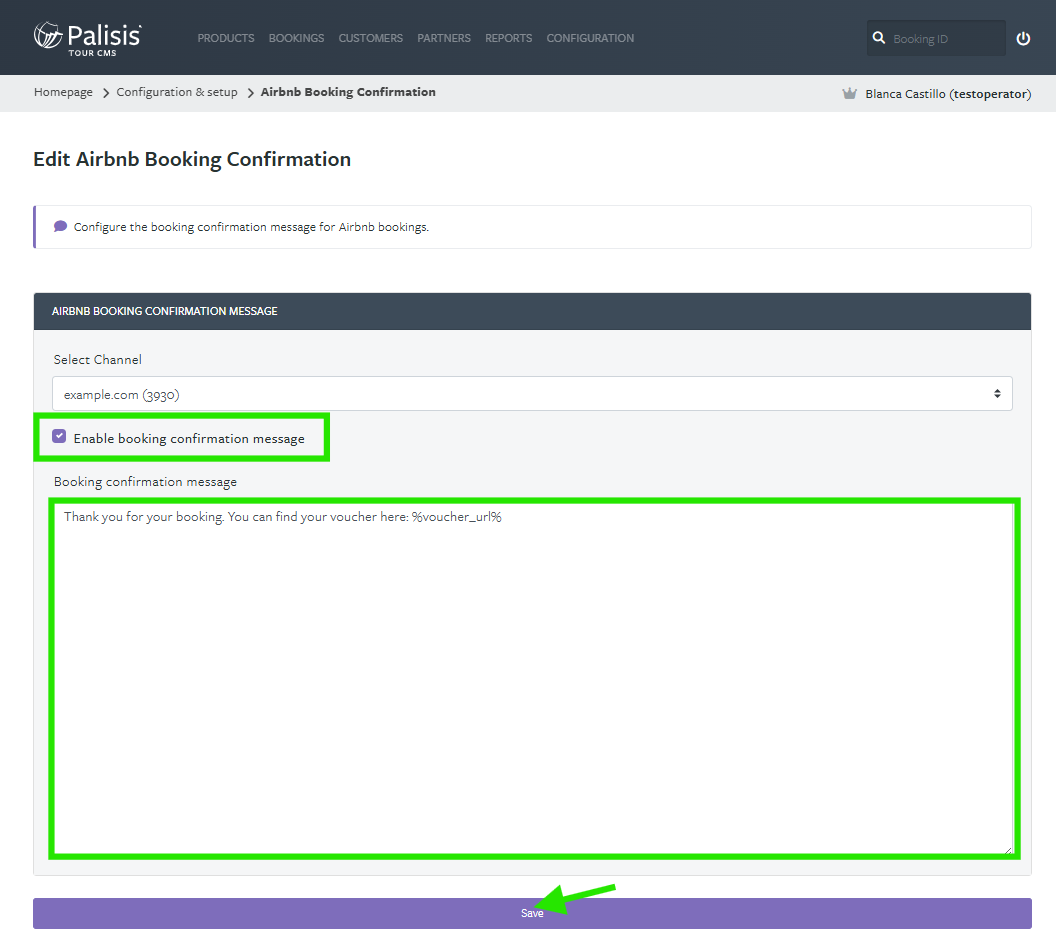This screenshot has width=1056, height=936.
Task: Go to Homepage breadcrumb link
Action: click(x=63, y=92)
